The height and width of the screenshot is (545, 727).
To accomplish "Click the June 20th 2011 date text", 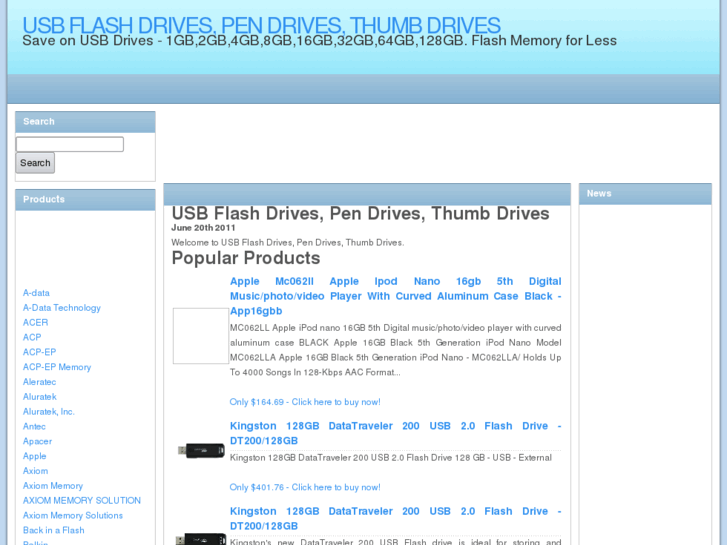I will [203, 228].
